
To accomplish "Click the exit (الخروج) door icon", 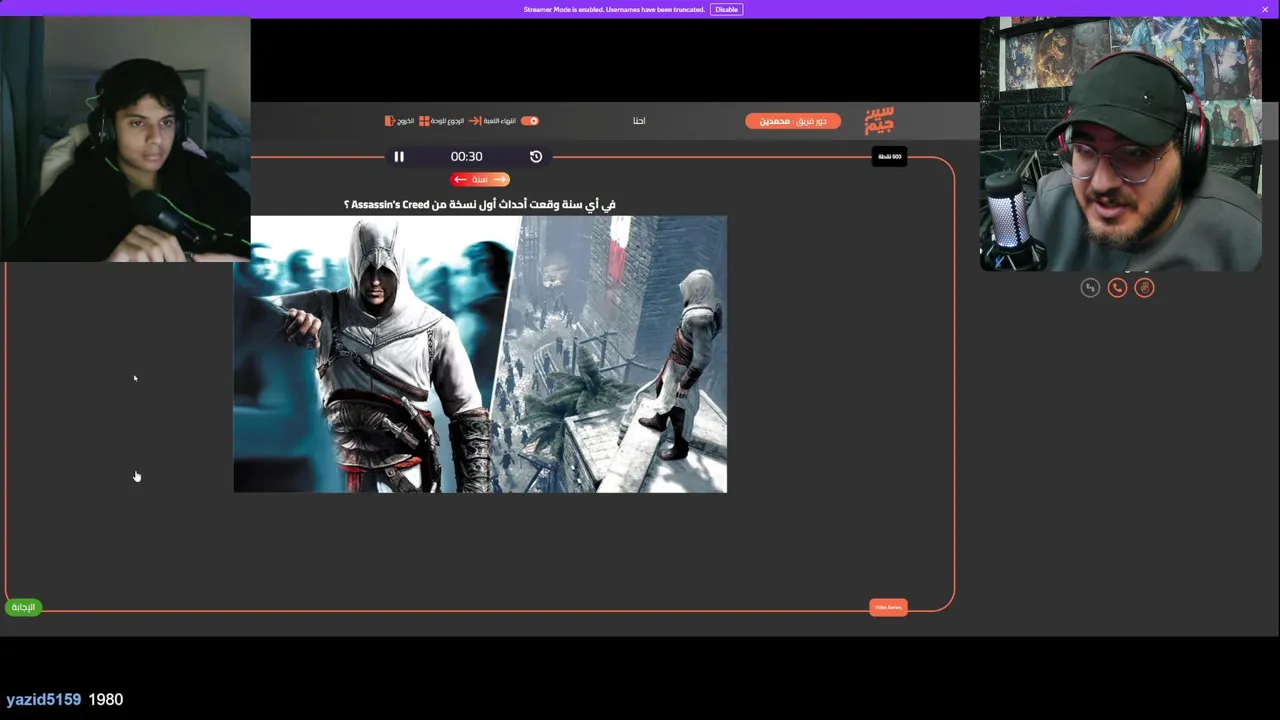I will click(390, 121).
